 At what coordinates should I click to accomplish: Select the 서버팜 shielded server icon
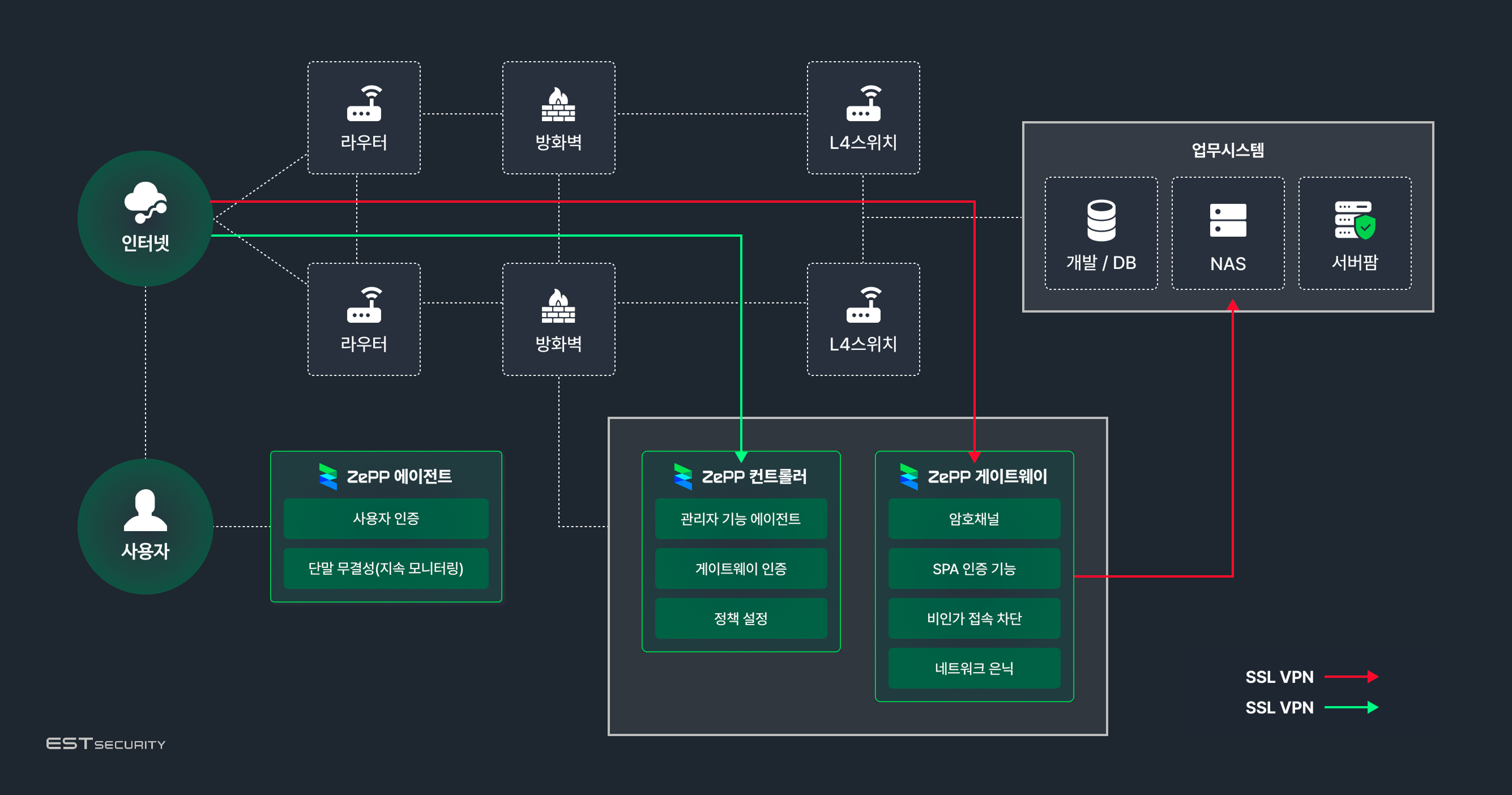pos(1355,221)
